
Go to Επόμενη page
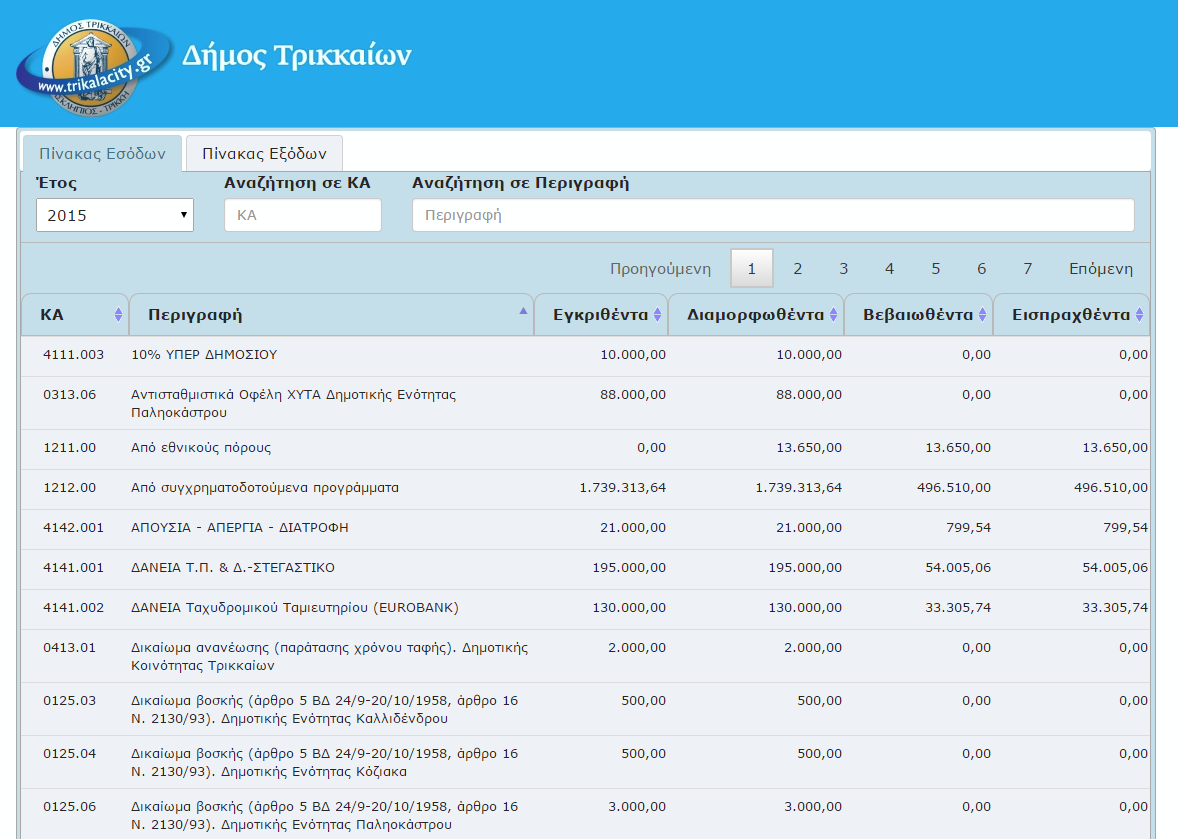pyautogui.click(x=1100, y=269)
